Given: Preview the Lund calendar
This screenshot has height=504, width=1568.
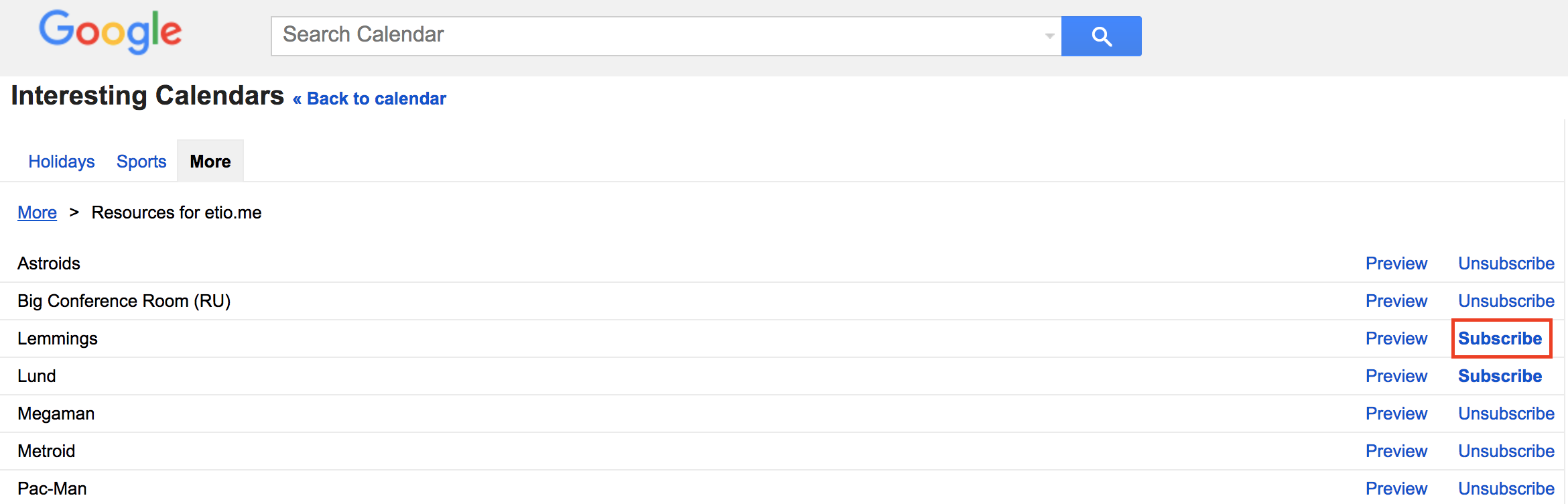Looking at the screenshot, I should tap(1396, 376).
